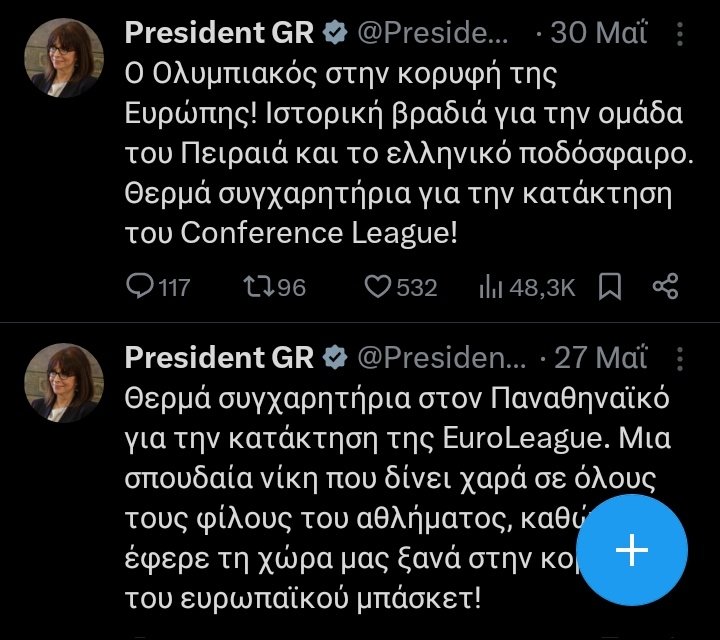The image size is (720, 640).
Task: Open President GR name on 27 Μαΐ tweet
Action: coord(219,357)
